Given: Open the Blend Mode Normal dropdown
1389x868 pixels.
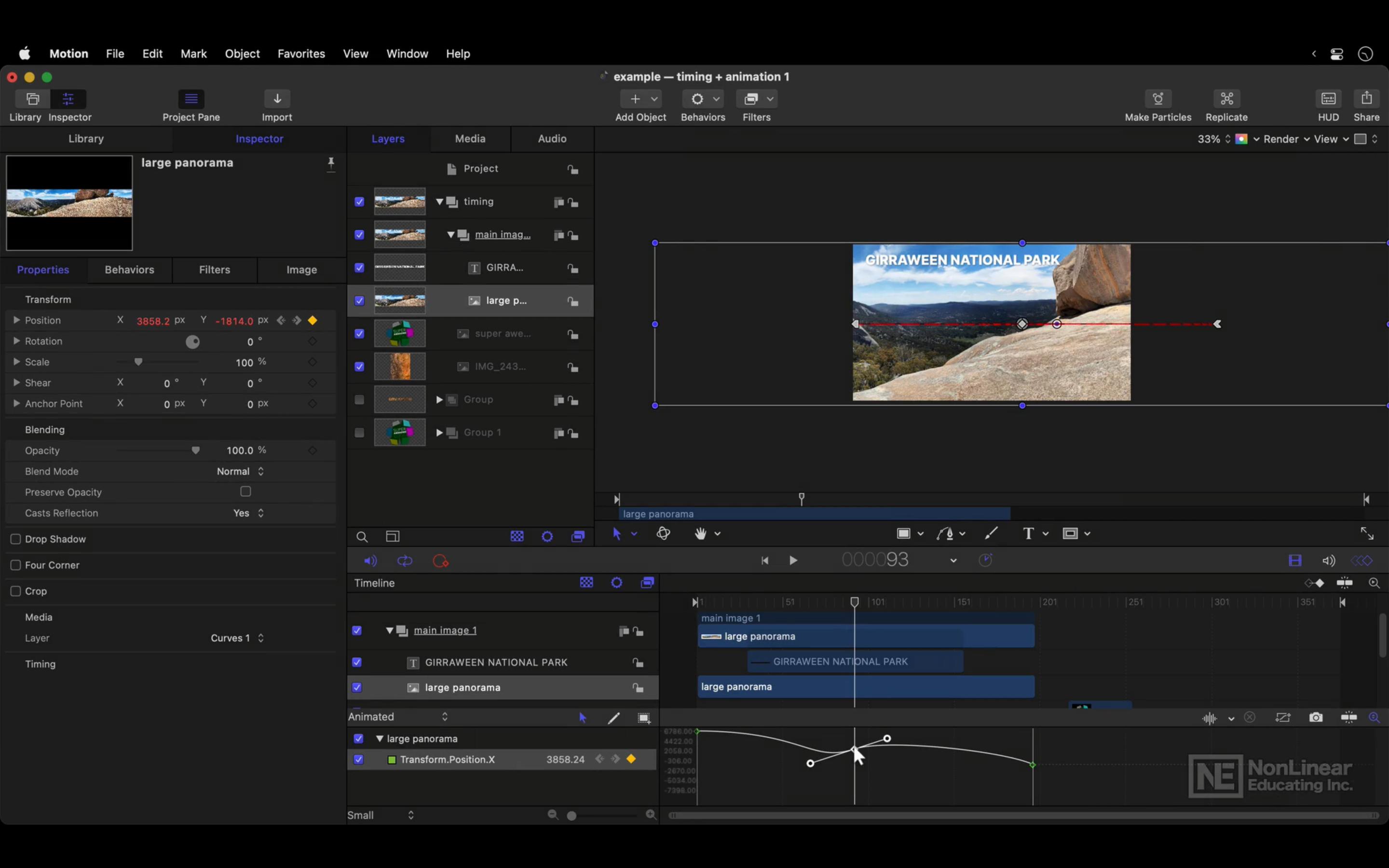Looking at the screenshot, I should [x=241, y=471].
